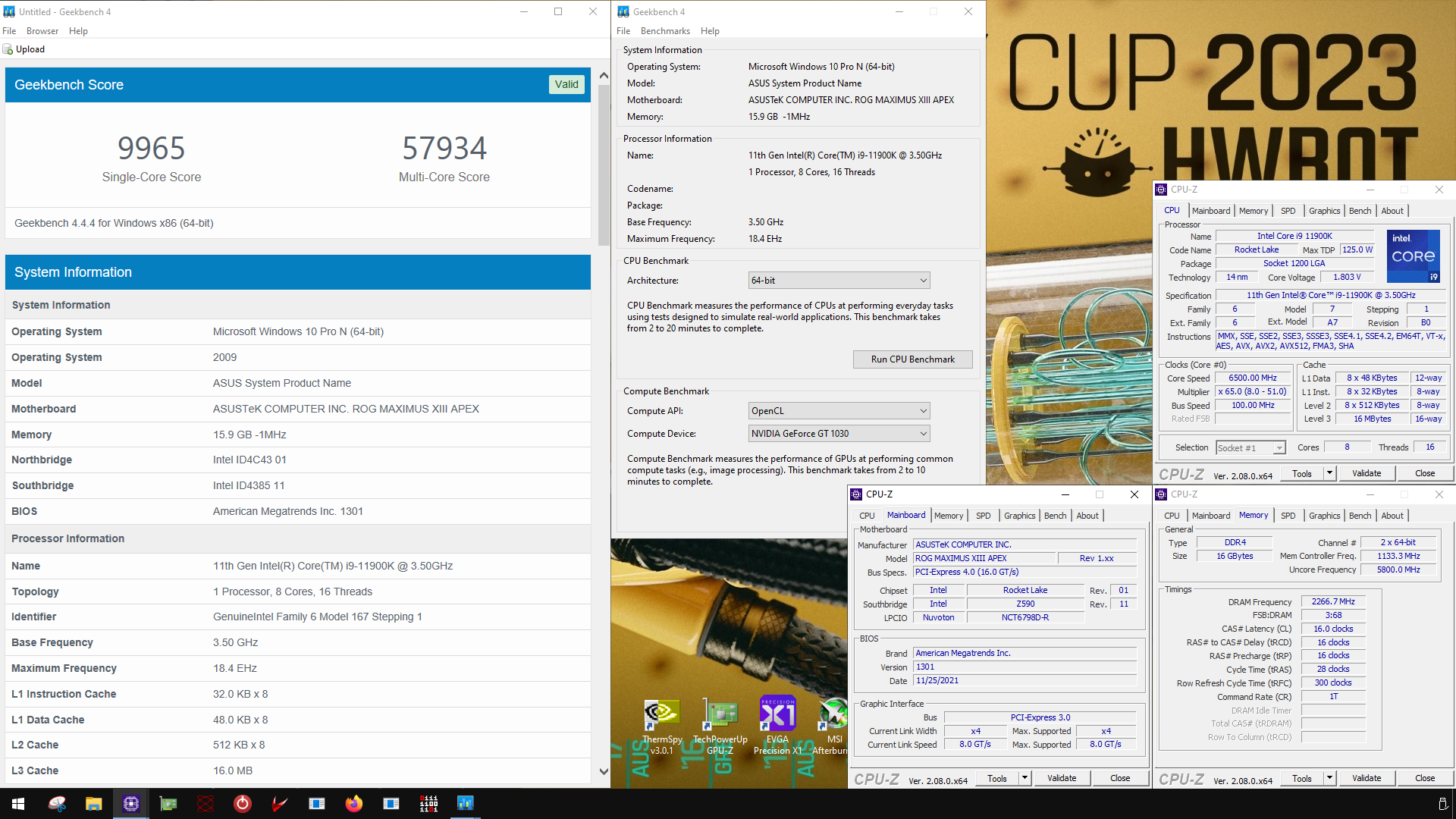The width and height of the screenshot is (1456, 819).
Task: Click the Intel Core i9 logo in CPU-Z
Action: tap(1413, 256)
